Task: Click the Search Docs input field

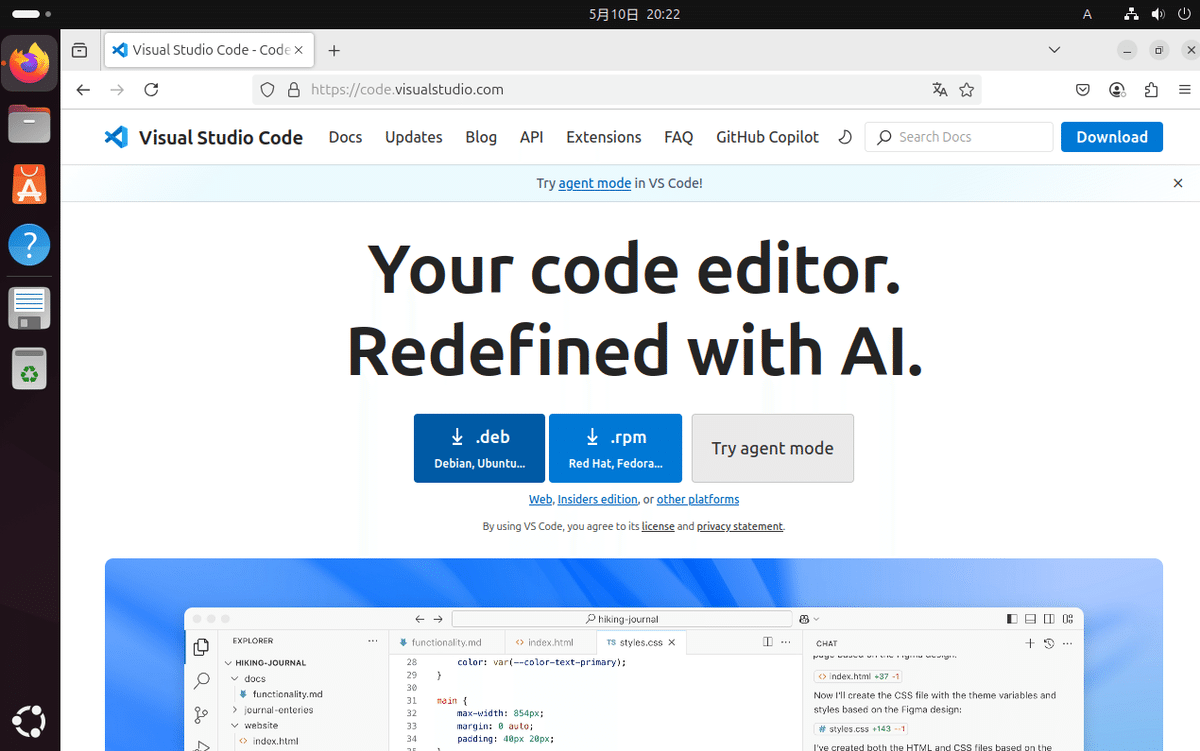Action: [958, 137]
